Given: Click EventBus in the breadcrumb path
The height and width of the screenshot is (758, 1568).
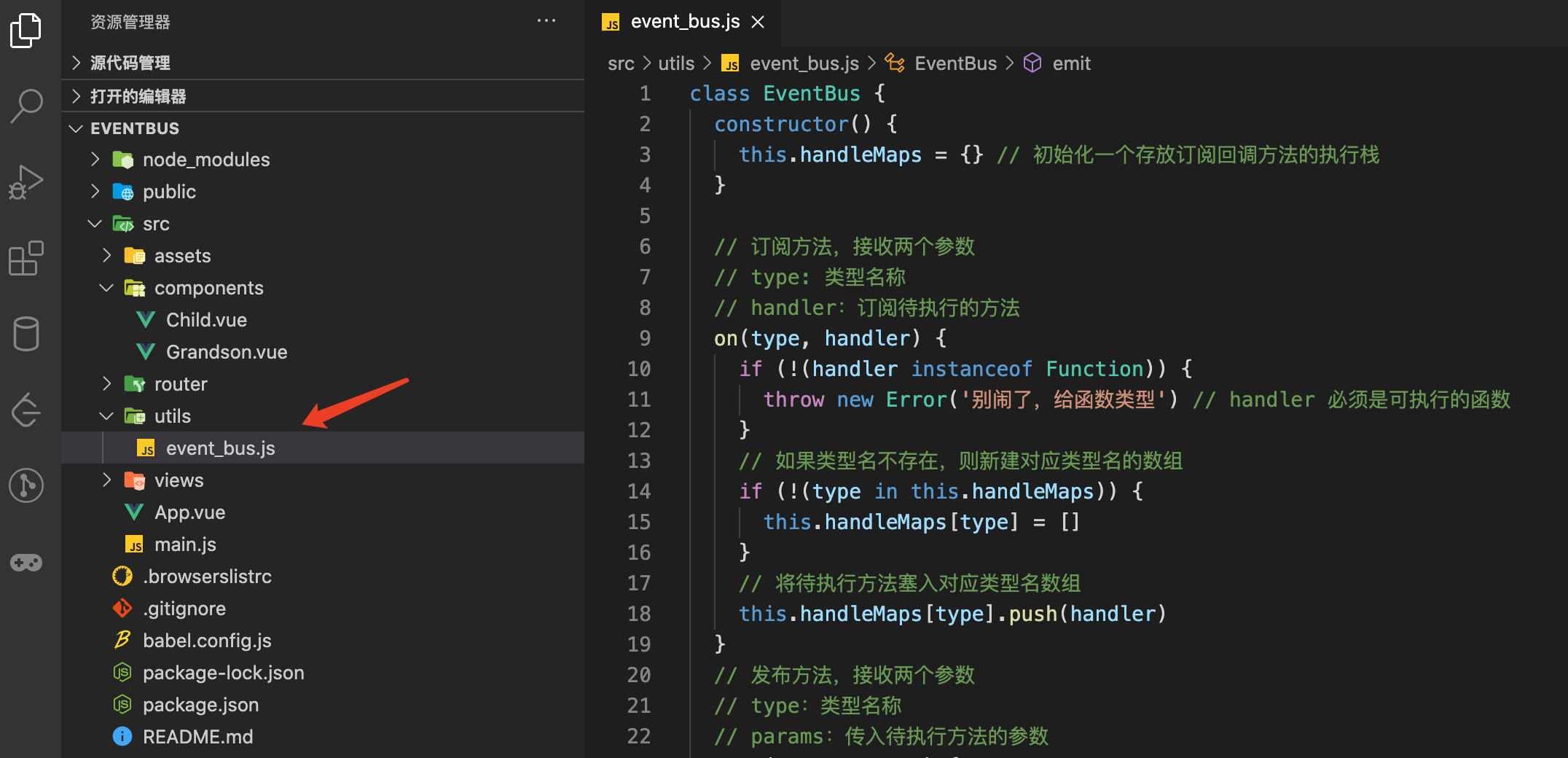Looking at the screenshot, I should (x=954, y=63).
